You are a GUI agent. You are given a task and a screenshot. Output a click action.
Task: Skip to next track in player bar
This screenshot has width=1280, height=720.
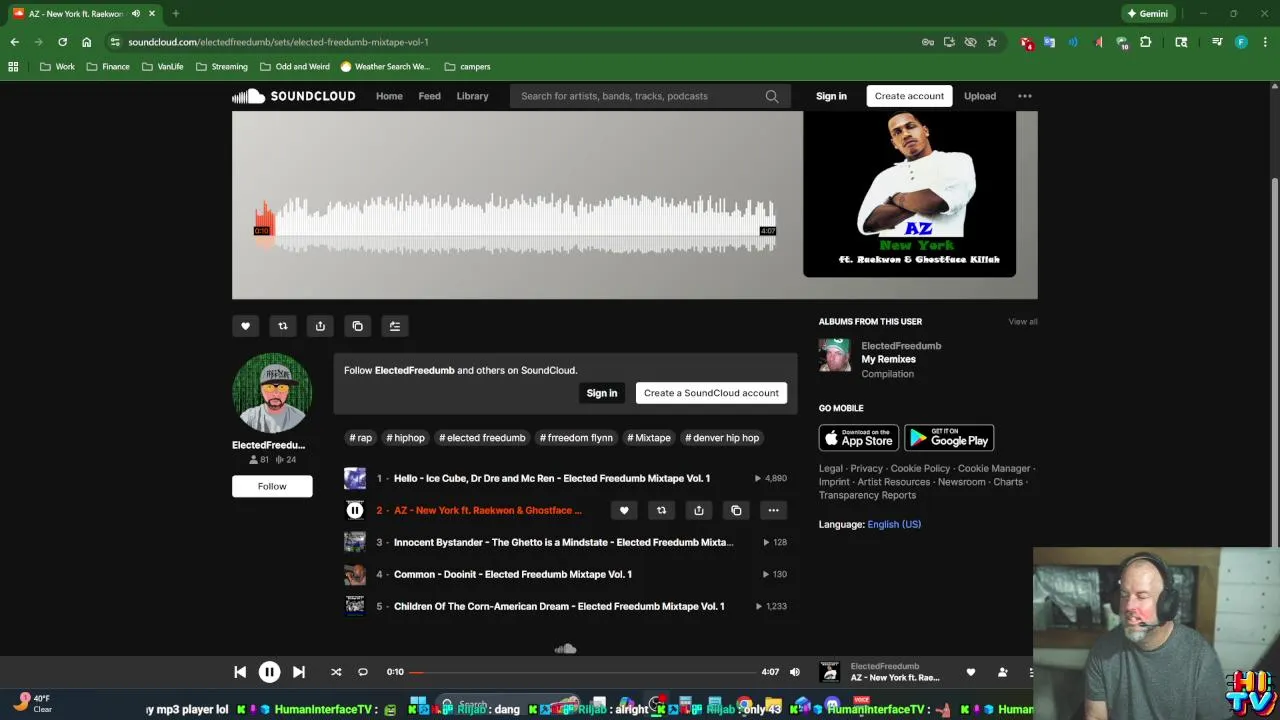[x=299, y=672]
